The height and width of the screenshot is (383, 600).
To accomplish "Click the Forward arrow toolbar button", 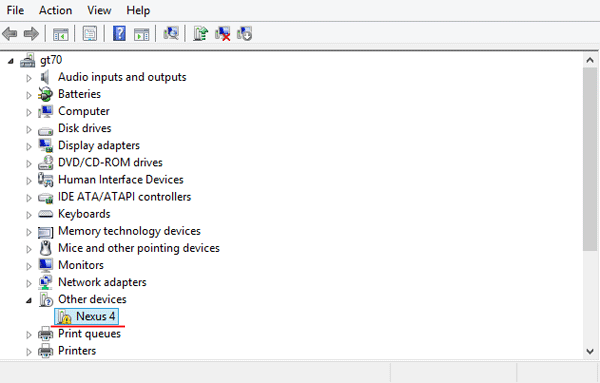I will click(31, 34).
